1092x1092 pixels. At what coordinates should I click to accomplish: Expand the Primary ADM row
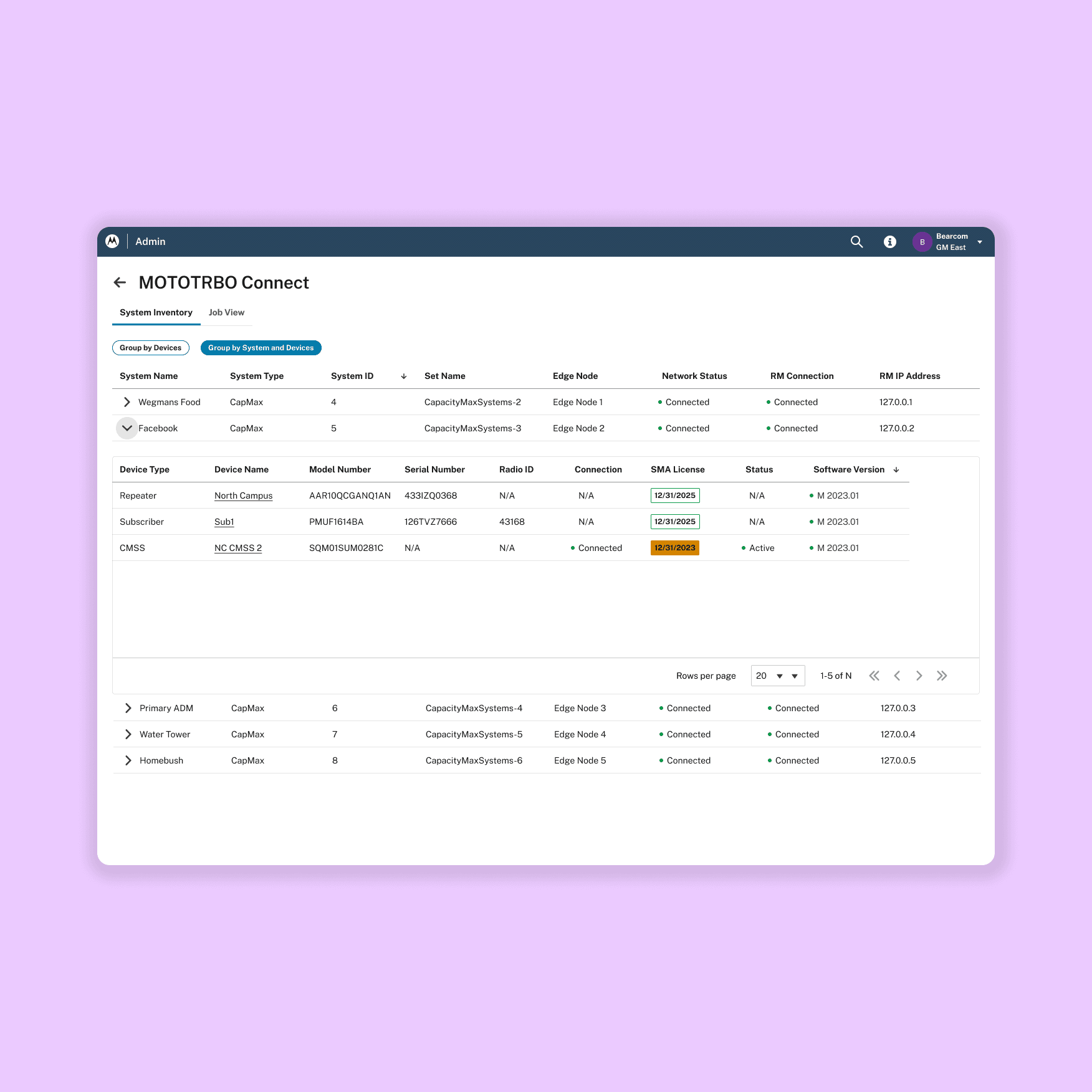128,708
